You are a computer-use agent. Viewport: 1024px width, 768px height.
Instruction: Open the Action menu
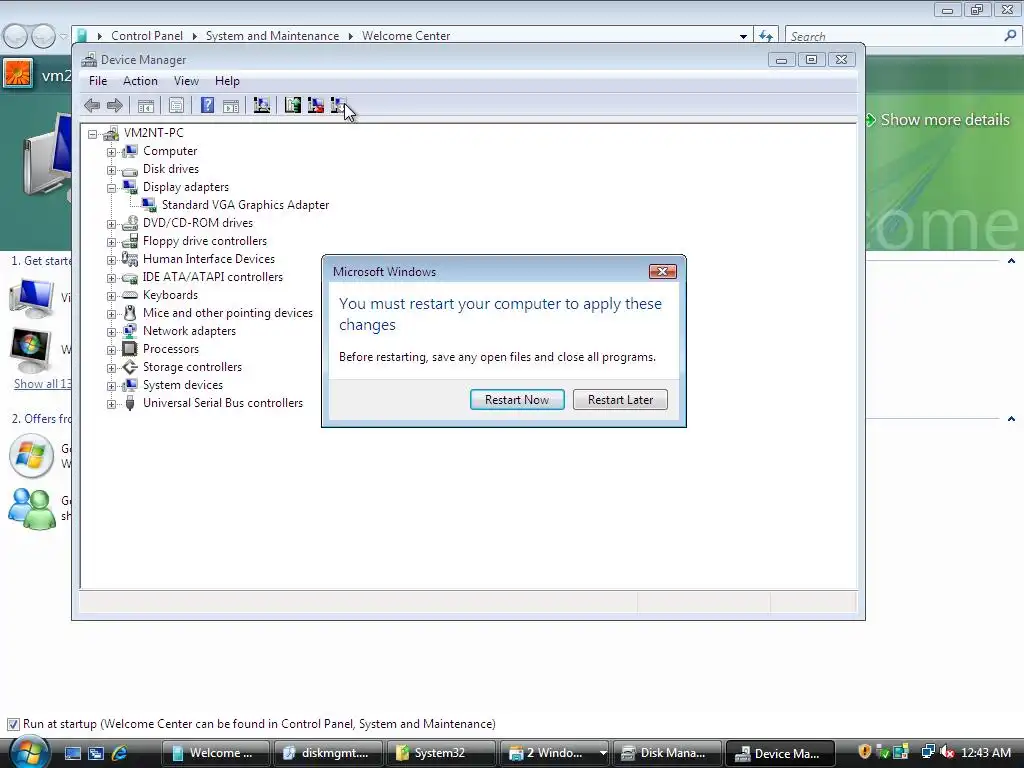coord(140,81)
